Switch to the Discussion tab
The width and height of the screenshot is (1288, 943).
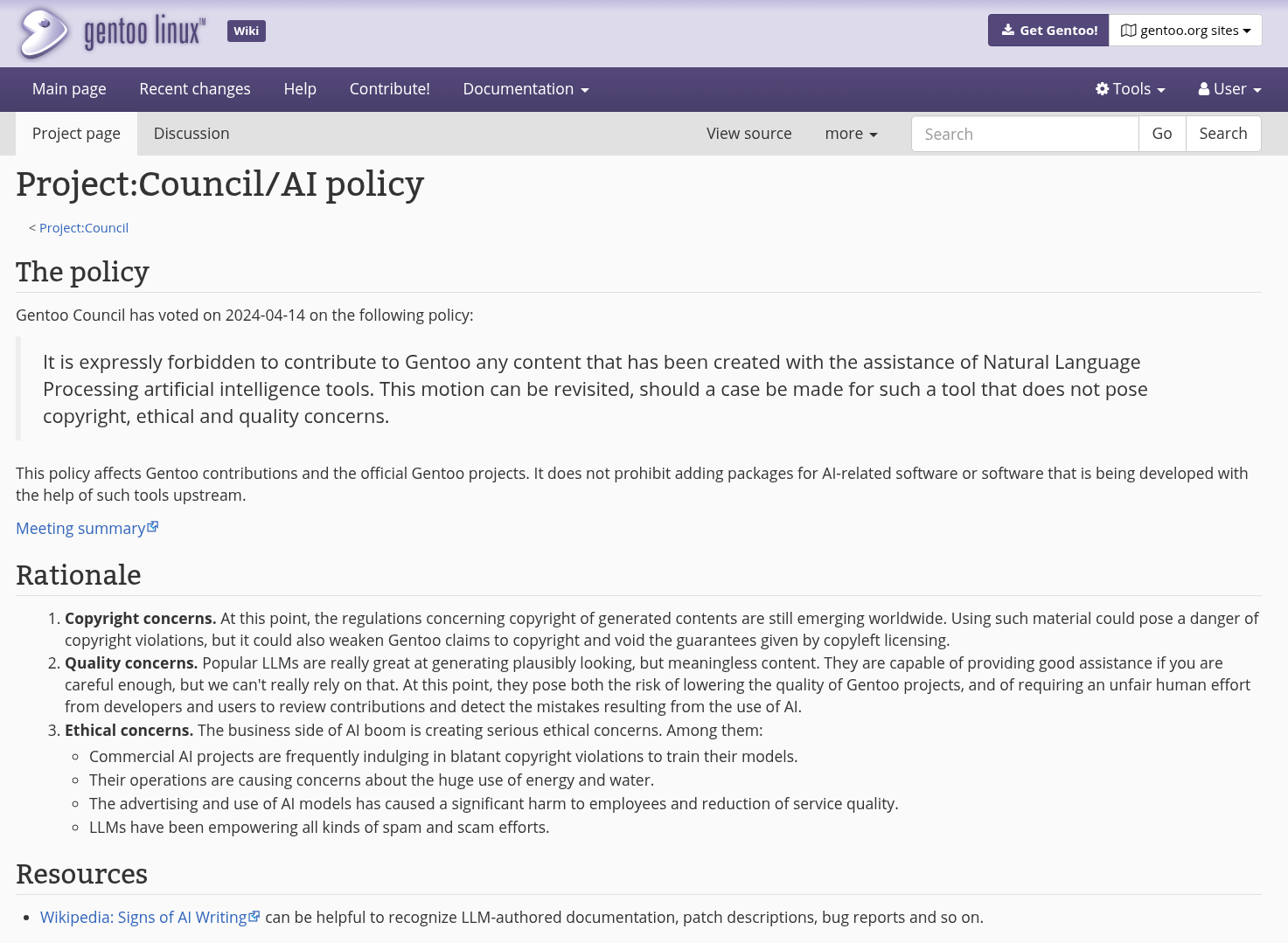[x=191, y=134]
